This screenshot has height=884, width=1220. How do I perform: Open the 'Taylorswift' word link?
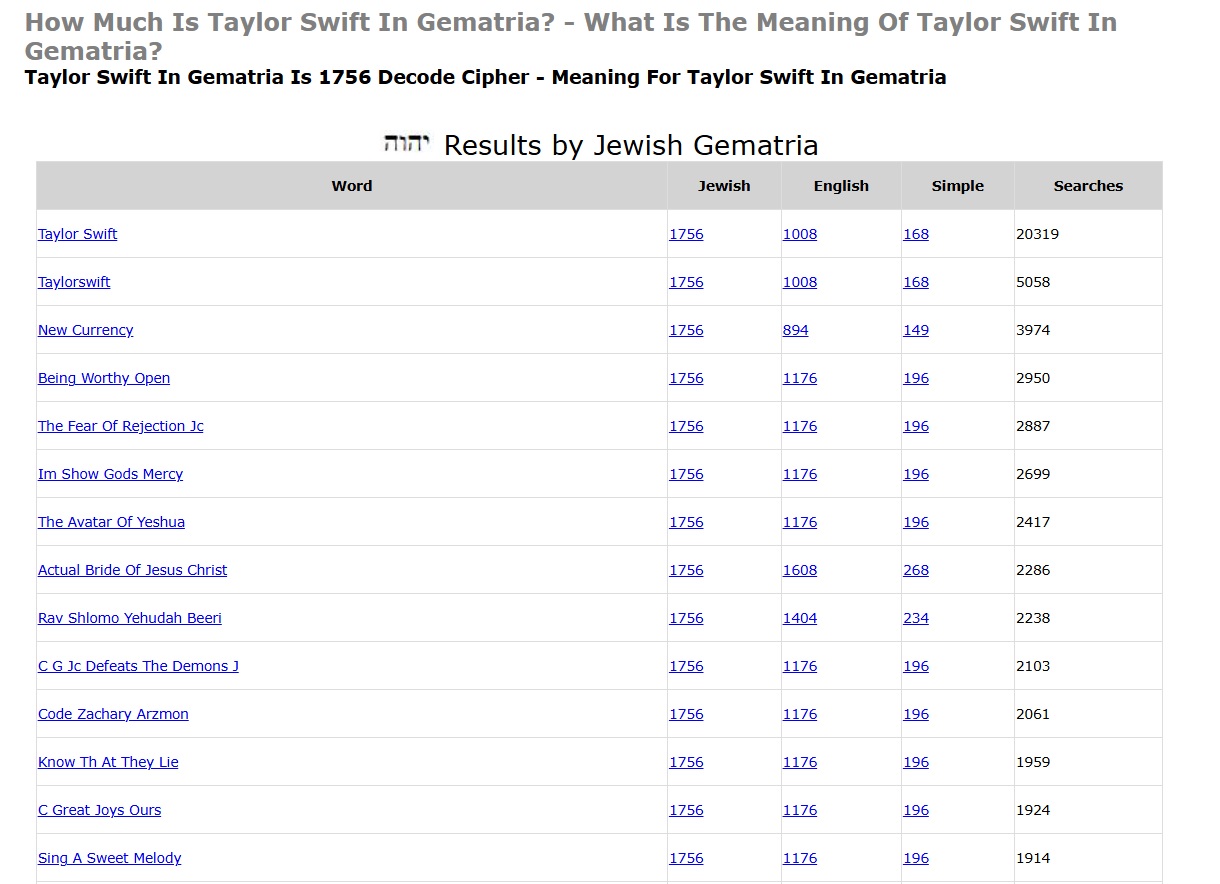point(74,282)
